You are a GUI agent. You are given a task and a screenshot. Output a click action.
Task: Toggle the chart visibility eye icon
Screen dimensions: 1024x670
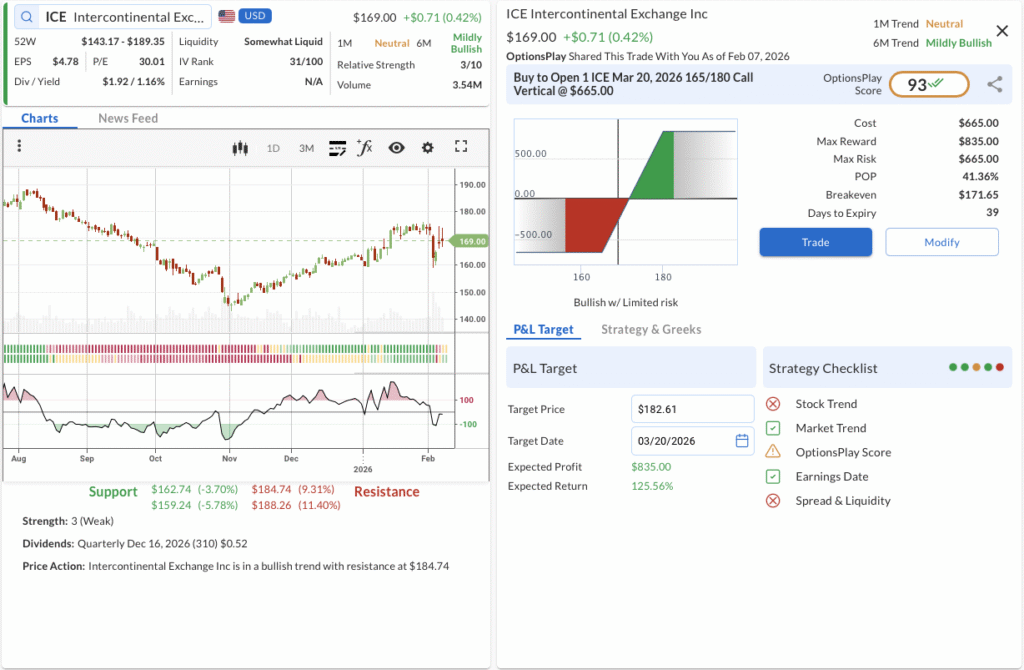[397, 148]
